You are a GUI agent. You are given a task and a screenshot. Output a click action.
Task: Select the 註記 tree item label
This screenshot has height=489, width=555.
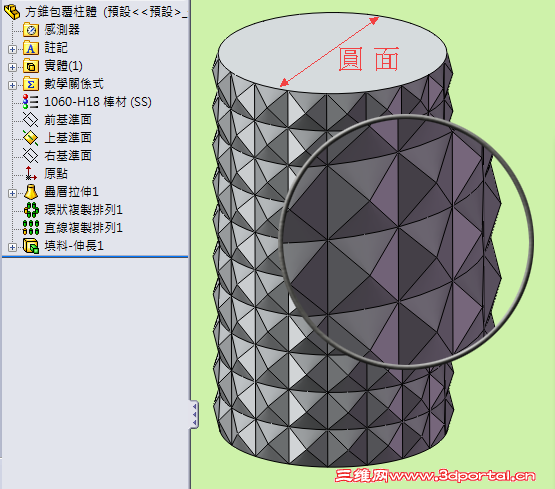[56, 47]
